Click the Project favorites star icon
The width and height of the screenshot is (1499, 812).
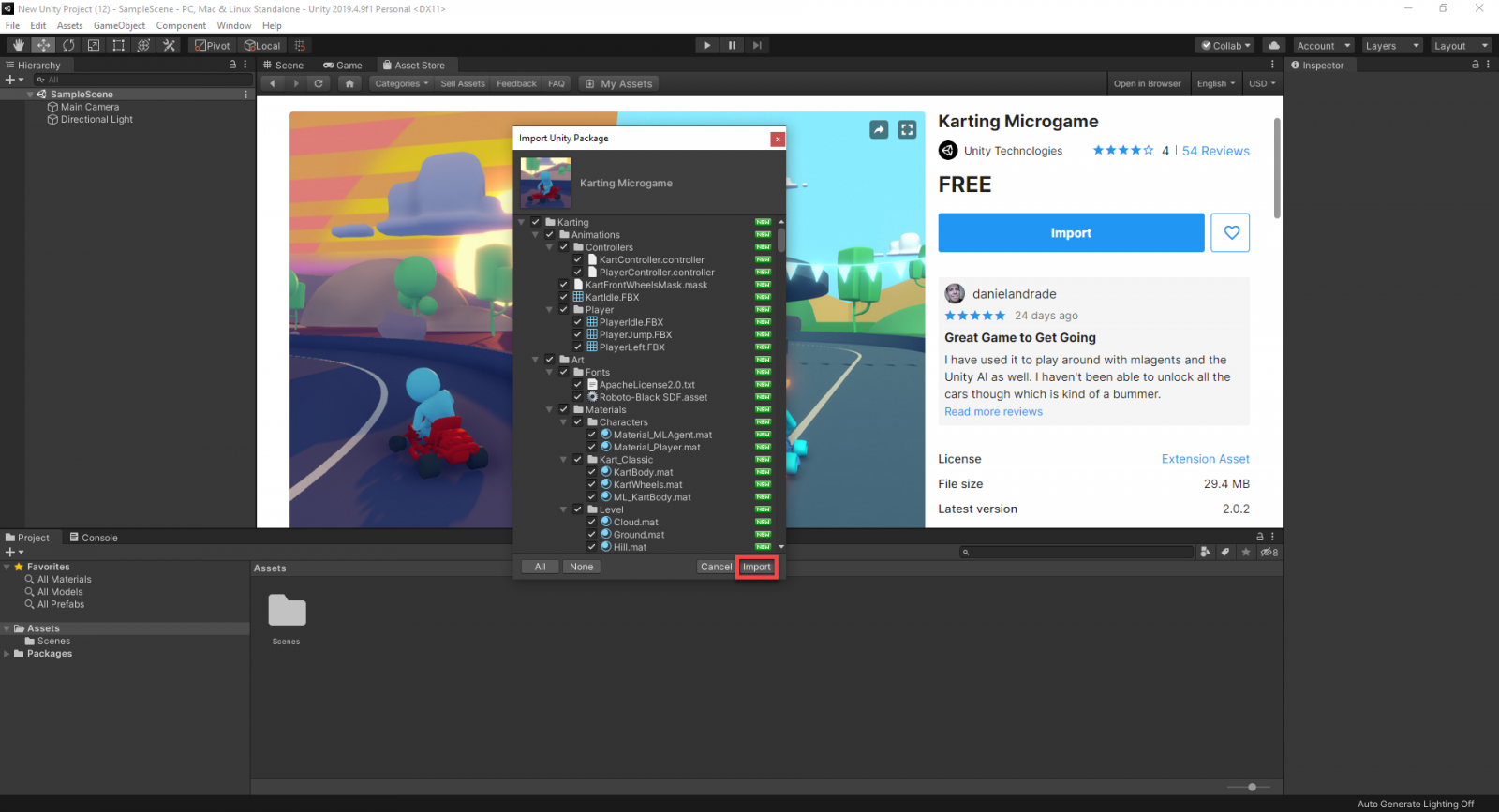pos(1246,552)
